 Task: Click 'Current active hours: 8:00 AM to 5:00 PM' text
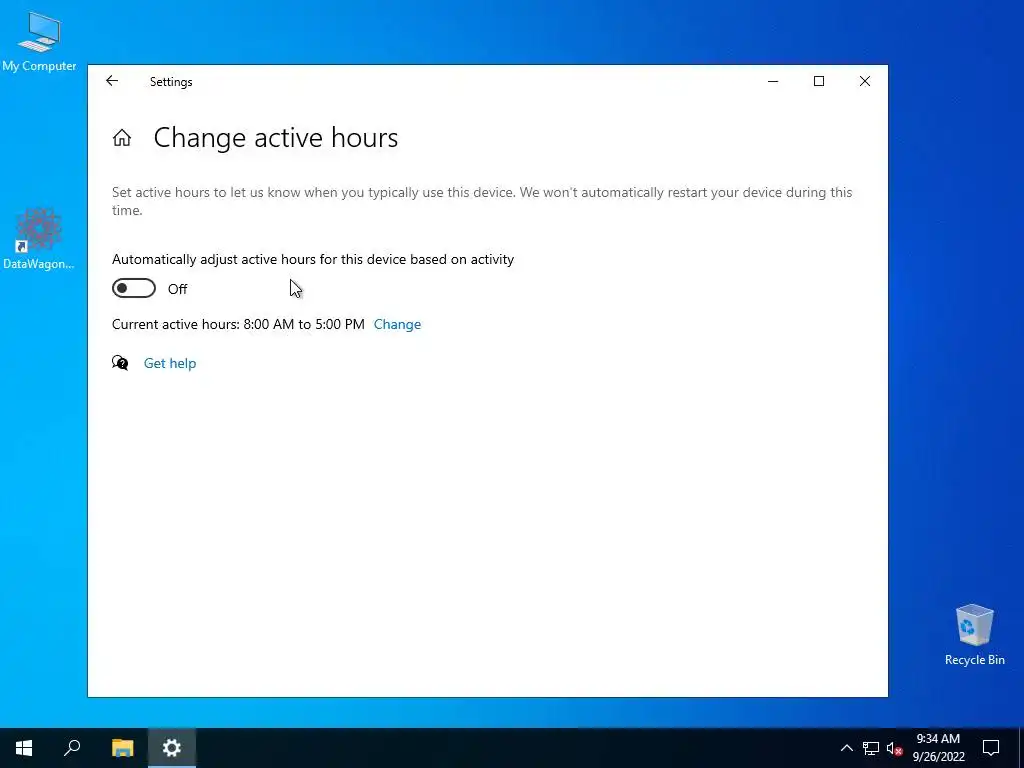238,325
